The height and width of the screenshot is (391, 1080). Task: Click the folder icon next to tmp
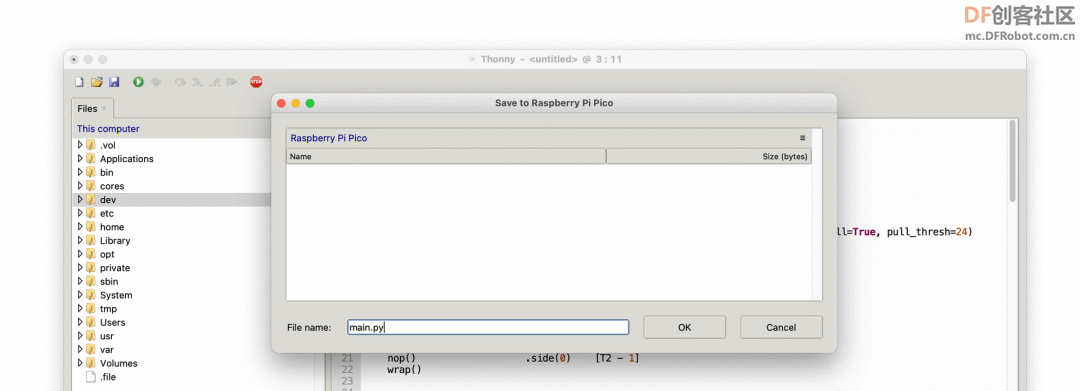[90, 309]
